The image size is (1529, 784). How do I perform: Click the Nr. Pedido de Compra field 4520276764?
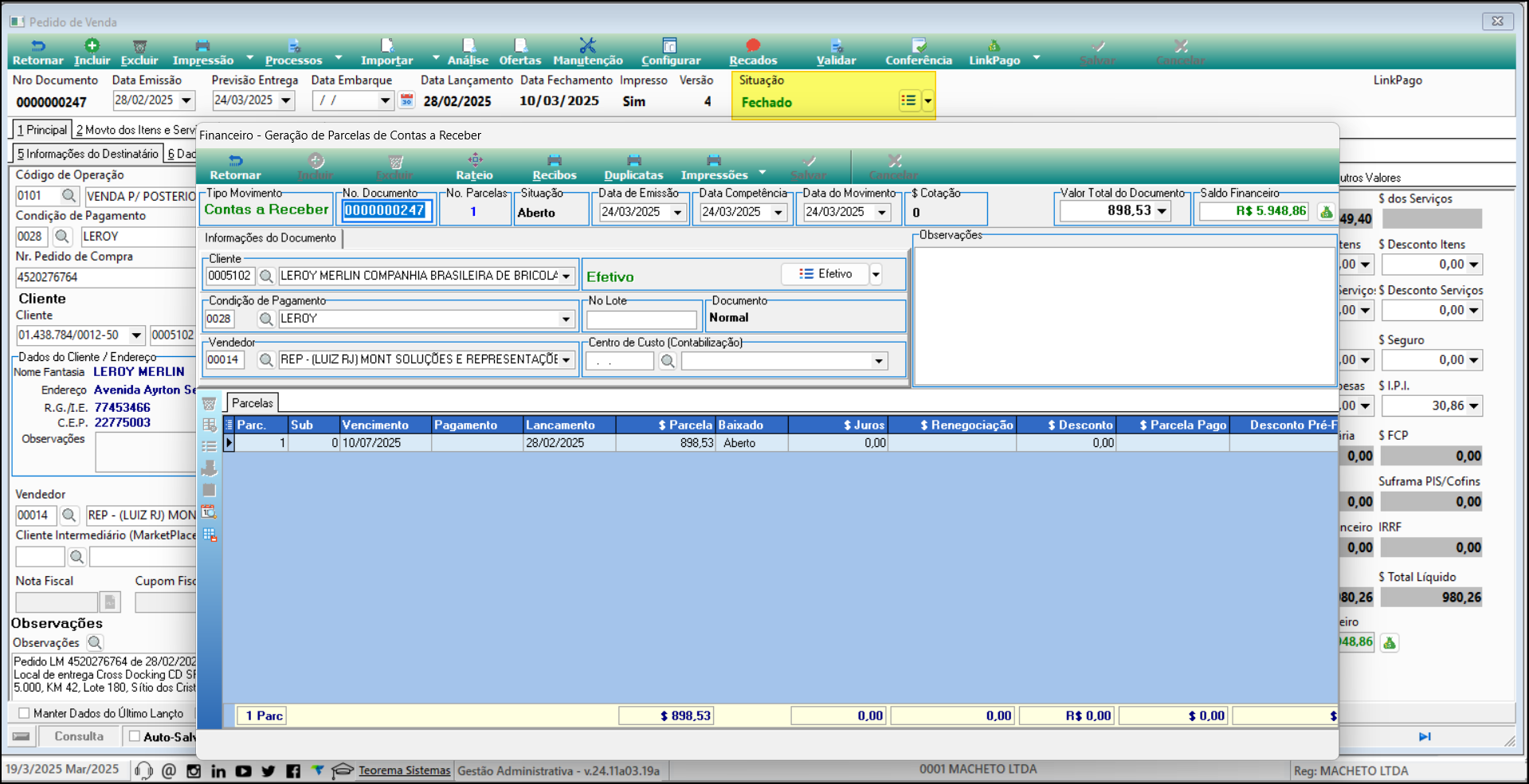click(x=104, y=277)
